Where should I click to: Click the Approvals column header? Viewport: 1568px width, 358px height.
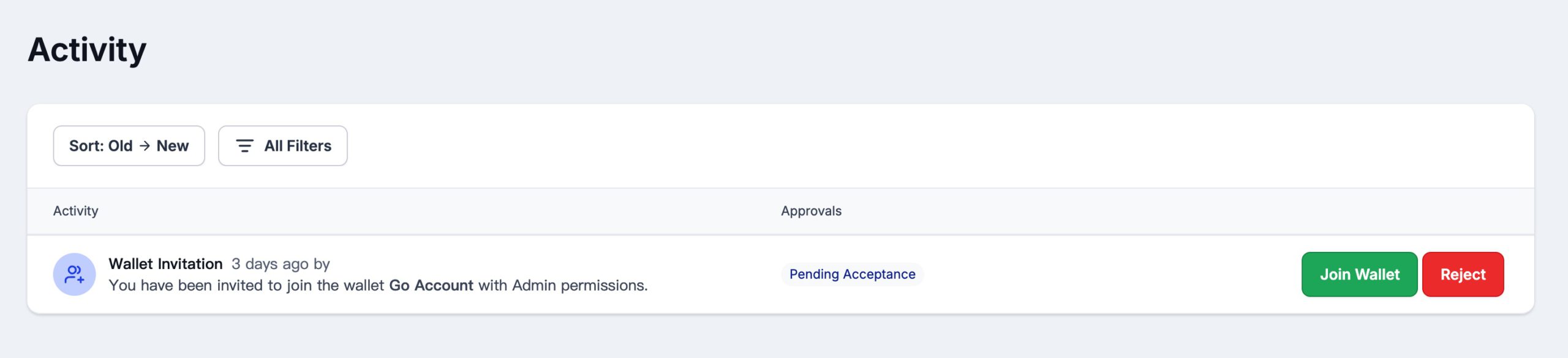tap(811, 211)
